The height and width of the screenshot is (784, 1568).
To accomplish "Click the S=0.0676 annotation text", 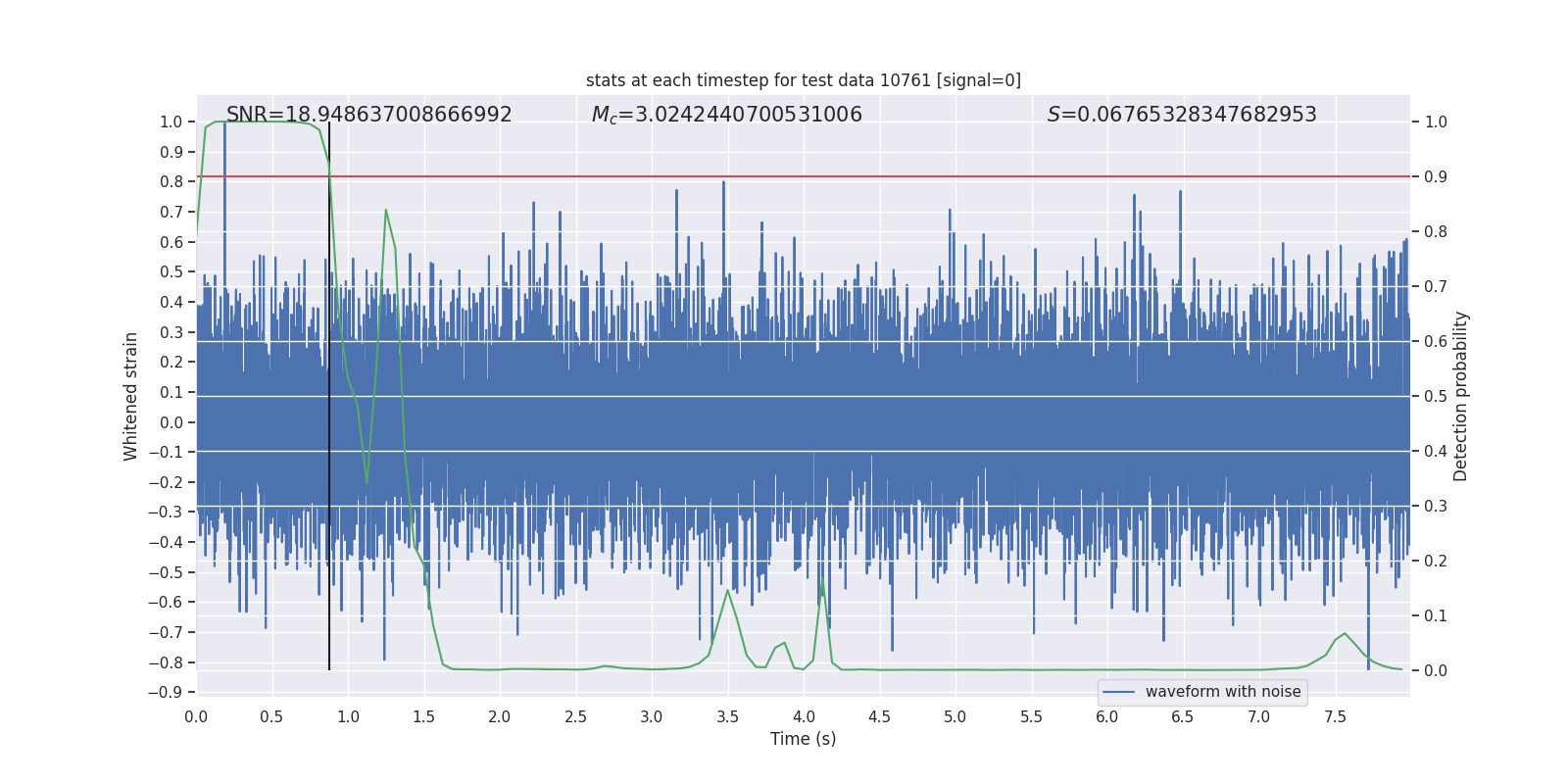I will (x=1181, y=115).
